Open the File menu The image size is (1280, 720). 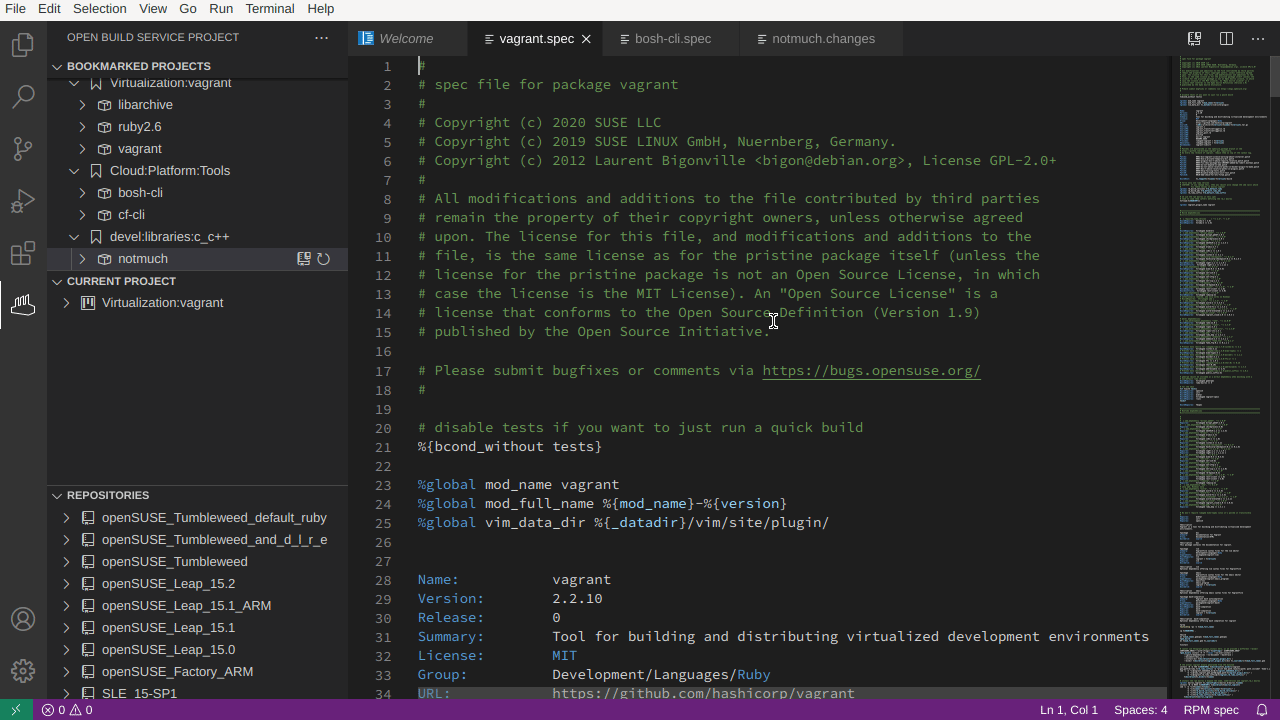point(15,9)
